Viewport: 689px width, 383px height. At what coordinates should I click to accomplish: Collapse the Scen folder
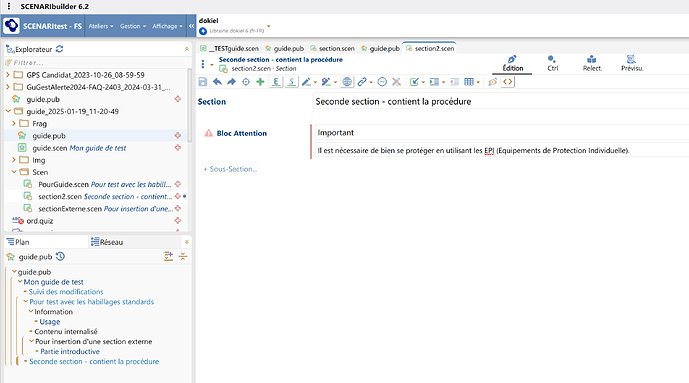(14, 172)
